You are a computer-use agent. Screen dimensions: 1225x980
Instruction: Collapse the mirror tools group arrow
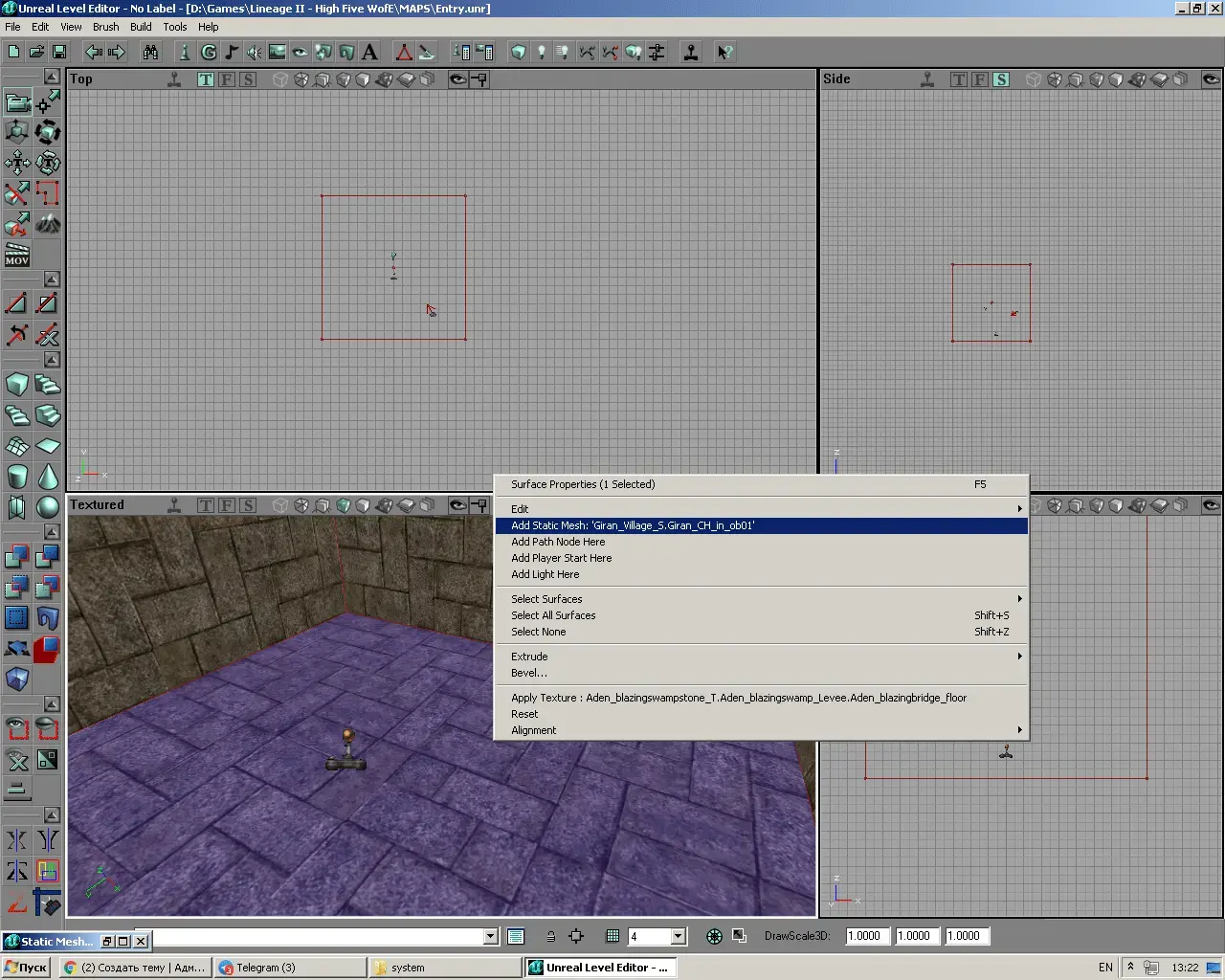52,815
